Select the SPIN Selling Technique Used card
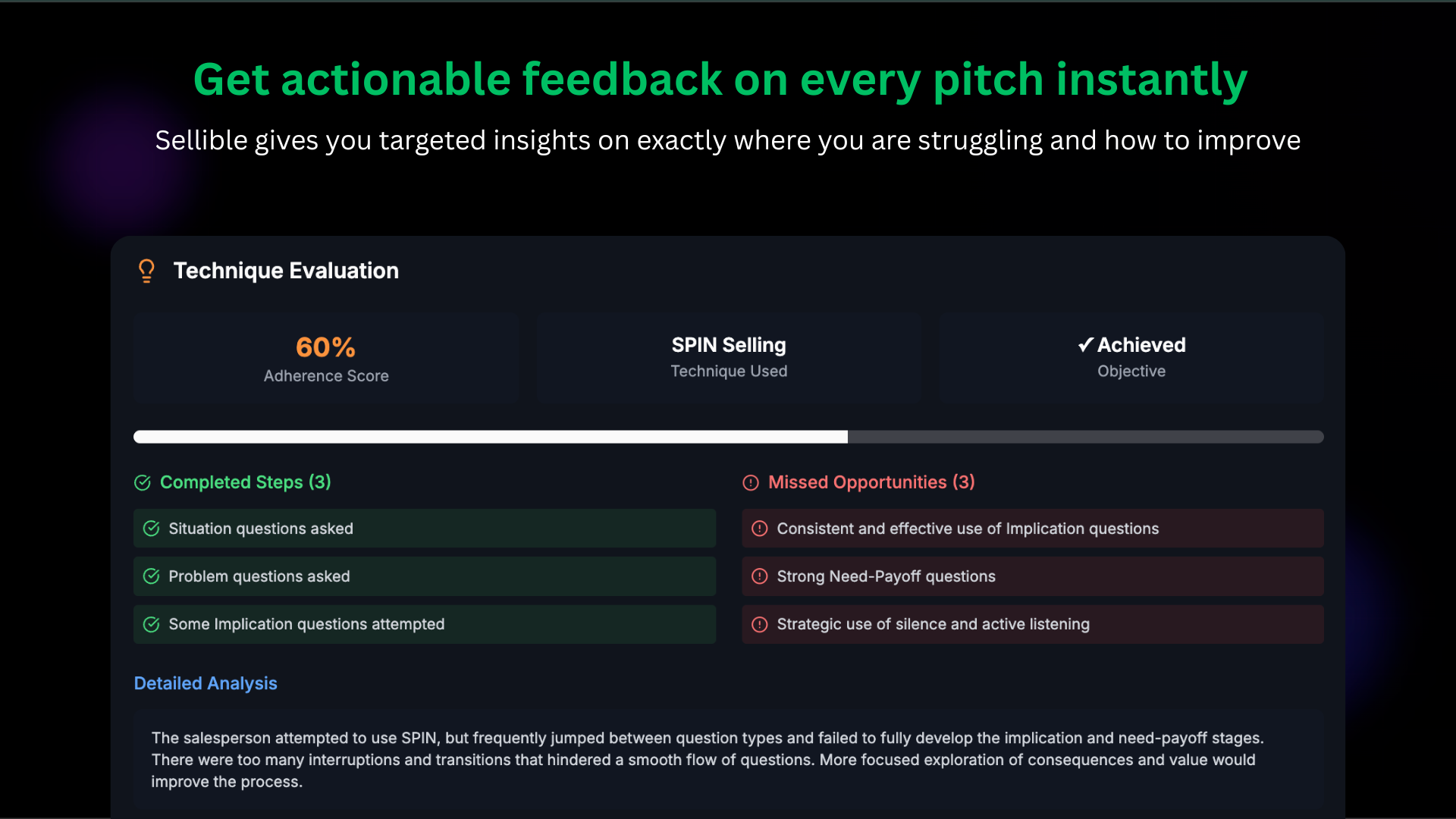Screen dimensions: 1456x819 (x=729, y=358)
